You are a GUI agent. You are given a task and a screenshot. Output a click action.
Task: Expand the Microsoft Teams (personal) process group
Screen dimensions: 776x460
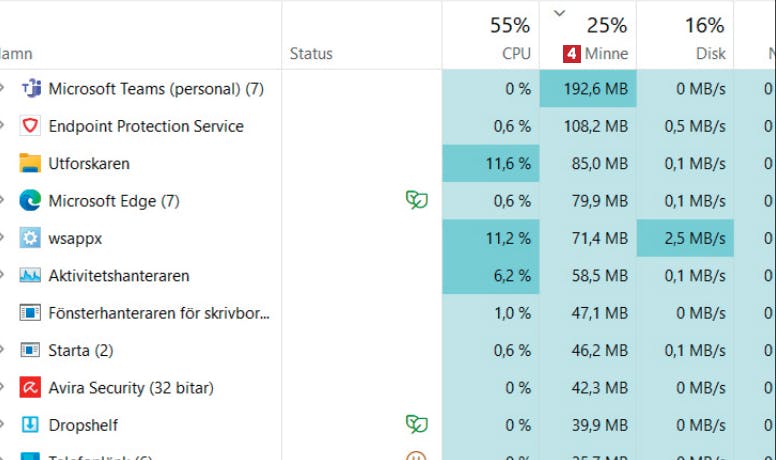click(2, 89)
